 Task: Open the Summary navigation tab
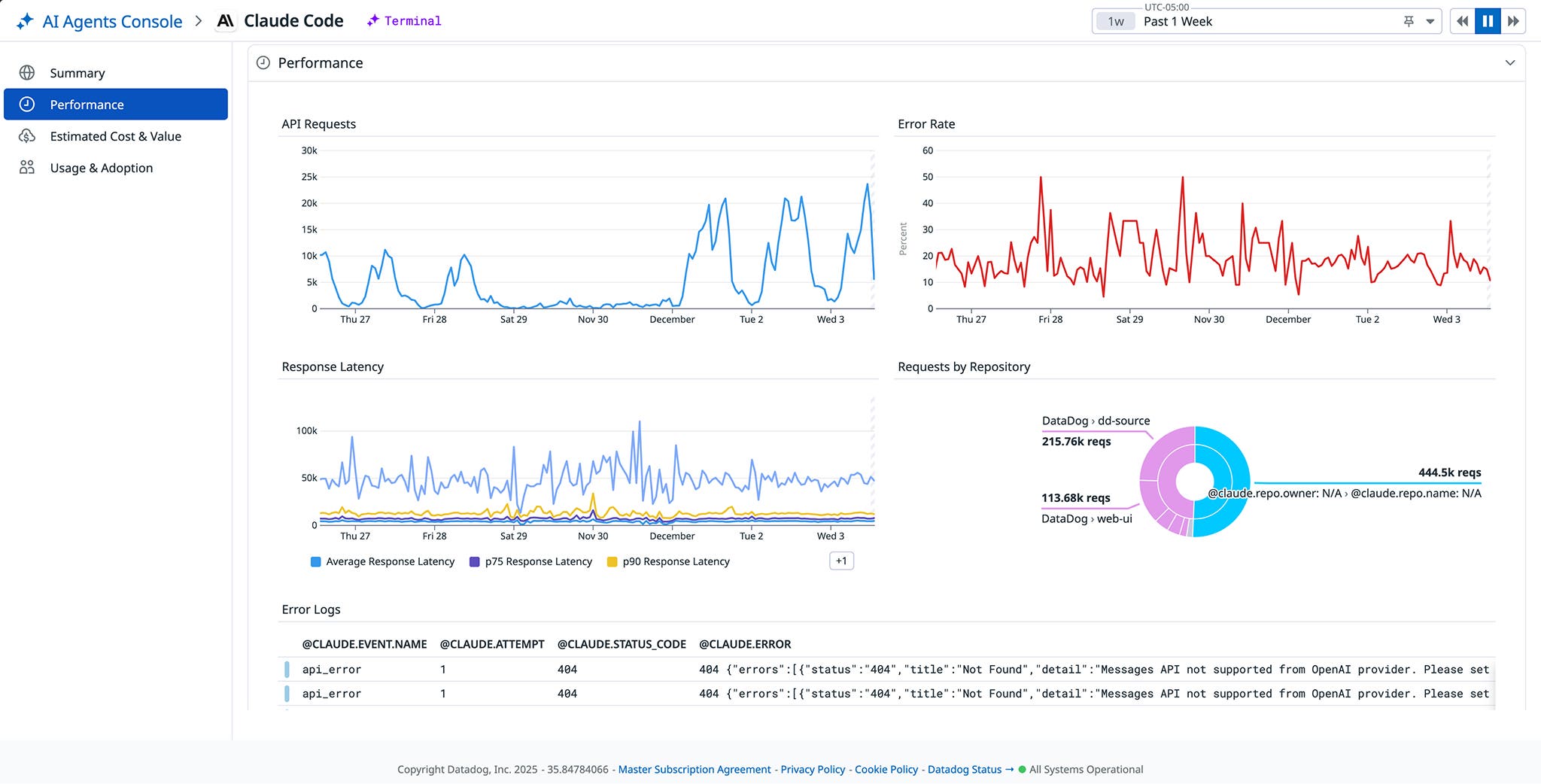pyautogui.click(x=77, y=72)
